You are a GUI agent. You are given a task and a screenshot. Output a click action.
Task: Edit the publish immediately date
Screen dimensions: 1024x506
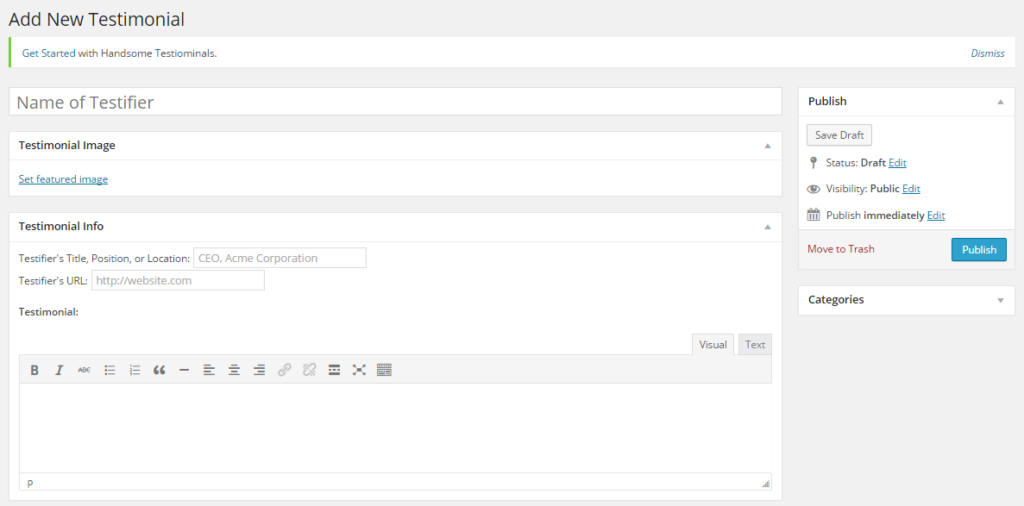click(936, 215)
